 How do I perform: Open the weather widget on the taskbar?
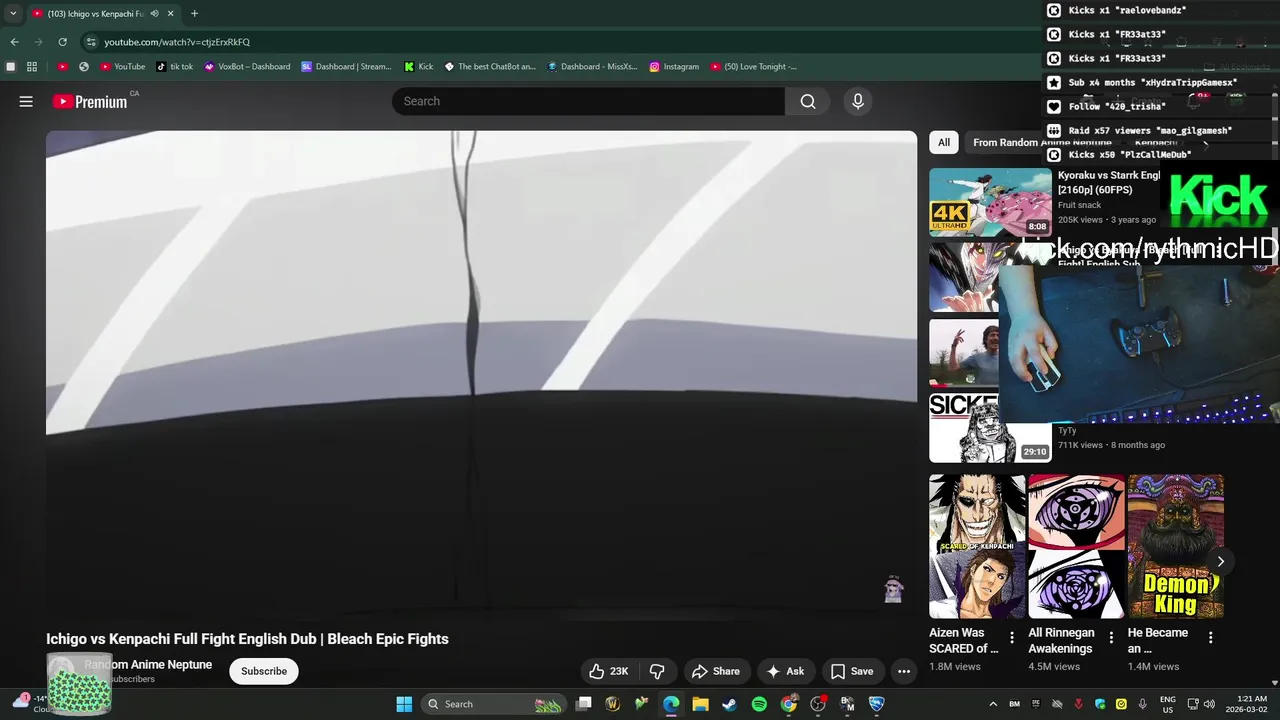[x=28, y=704]
